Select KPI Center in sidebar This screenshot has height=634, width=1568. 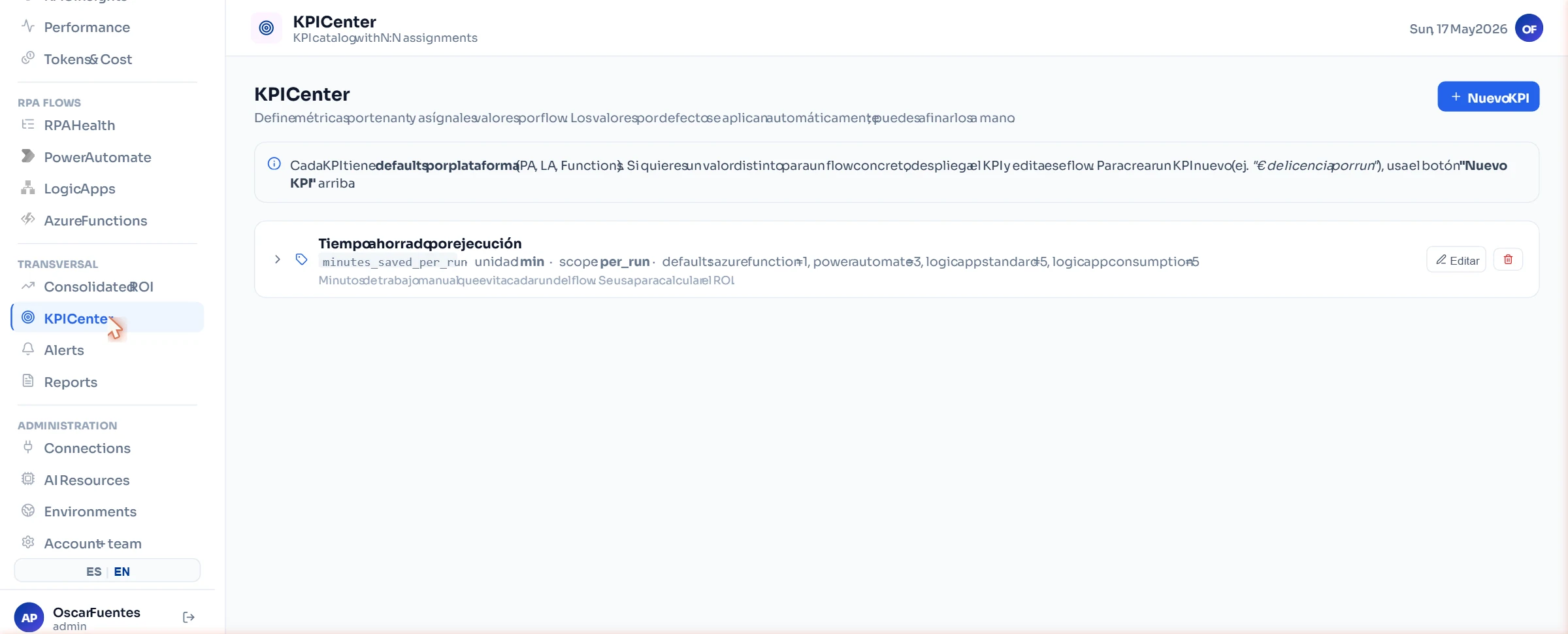coord(107,318)
